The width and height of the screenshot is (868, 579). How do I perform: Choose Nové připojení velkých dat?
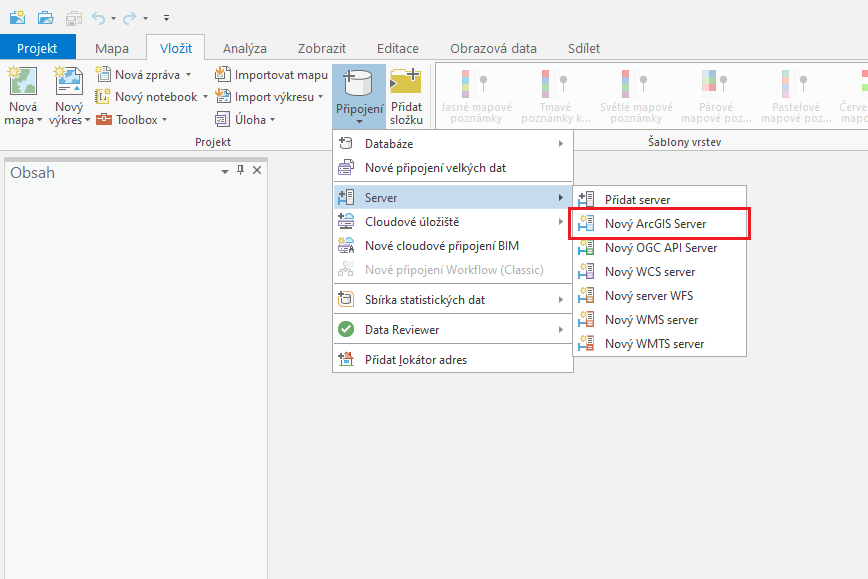pos(453,168)
